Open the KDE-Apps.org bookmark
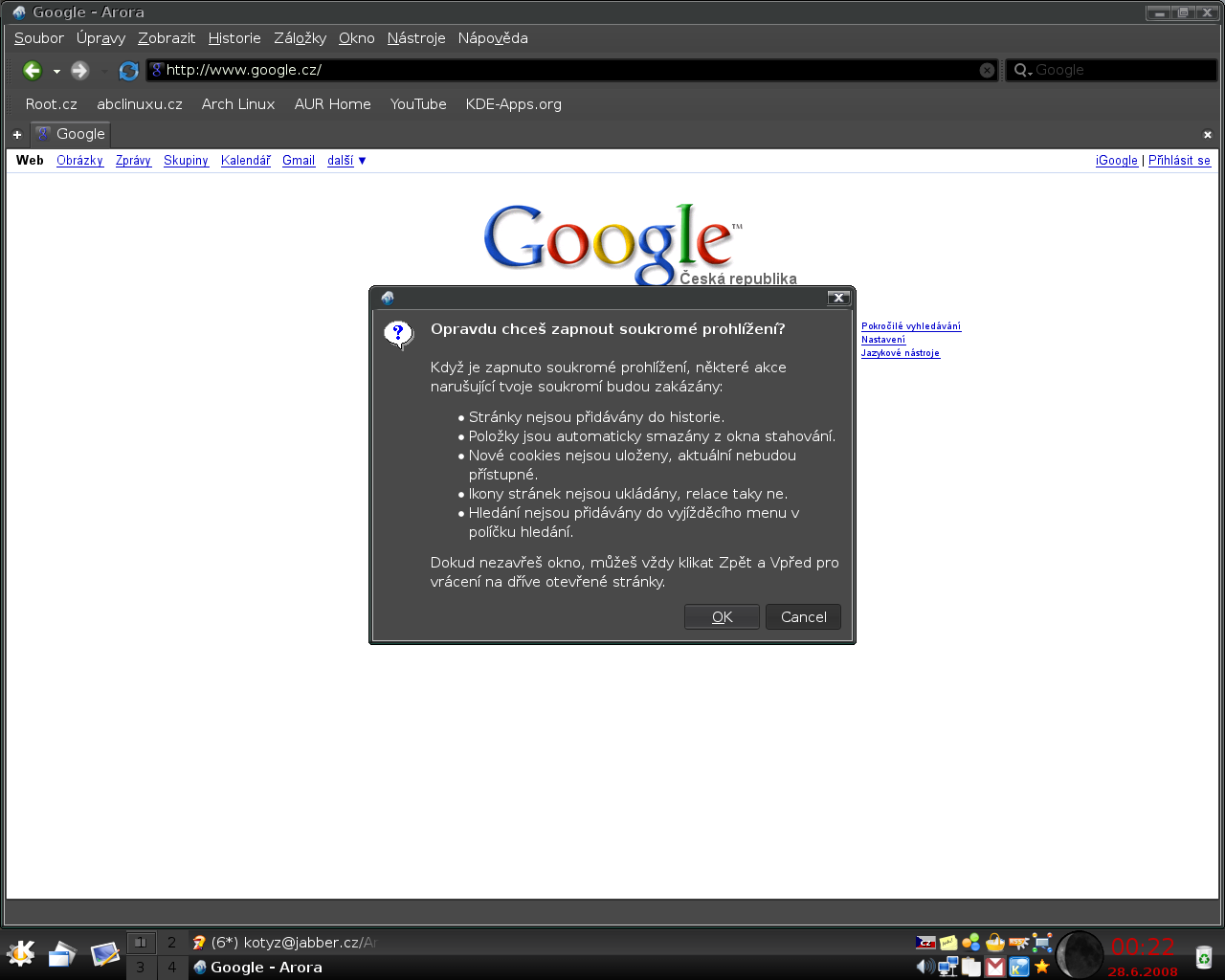This screenshot has height=980, width=1225. (514, 104)
